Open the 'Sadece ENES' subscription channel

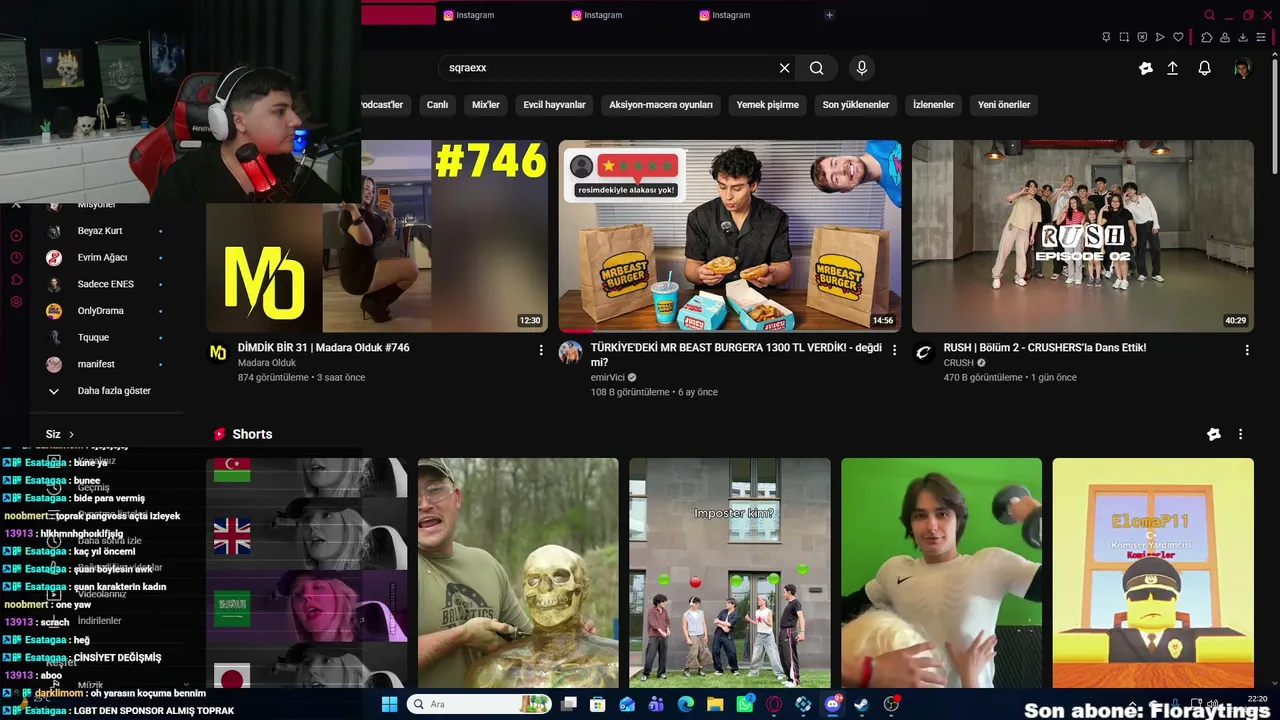click(x=105, y=284)
